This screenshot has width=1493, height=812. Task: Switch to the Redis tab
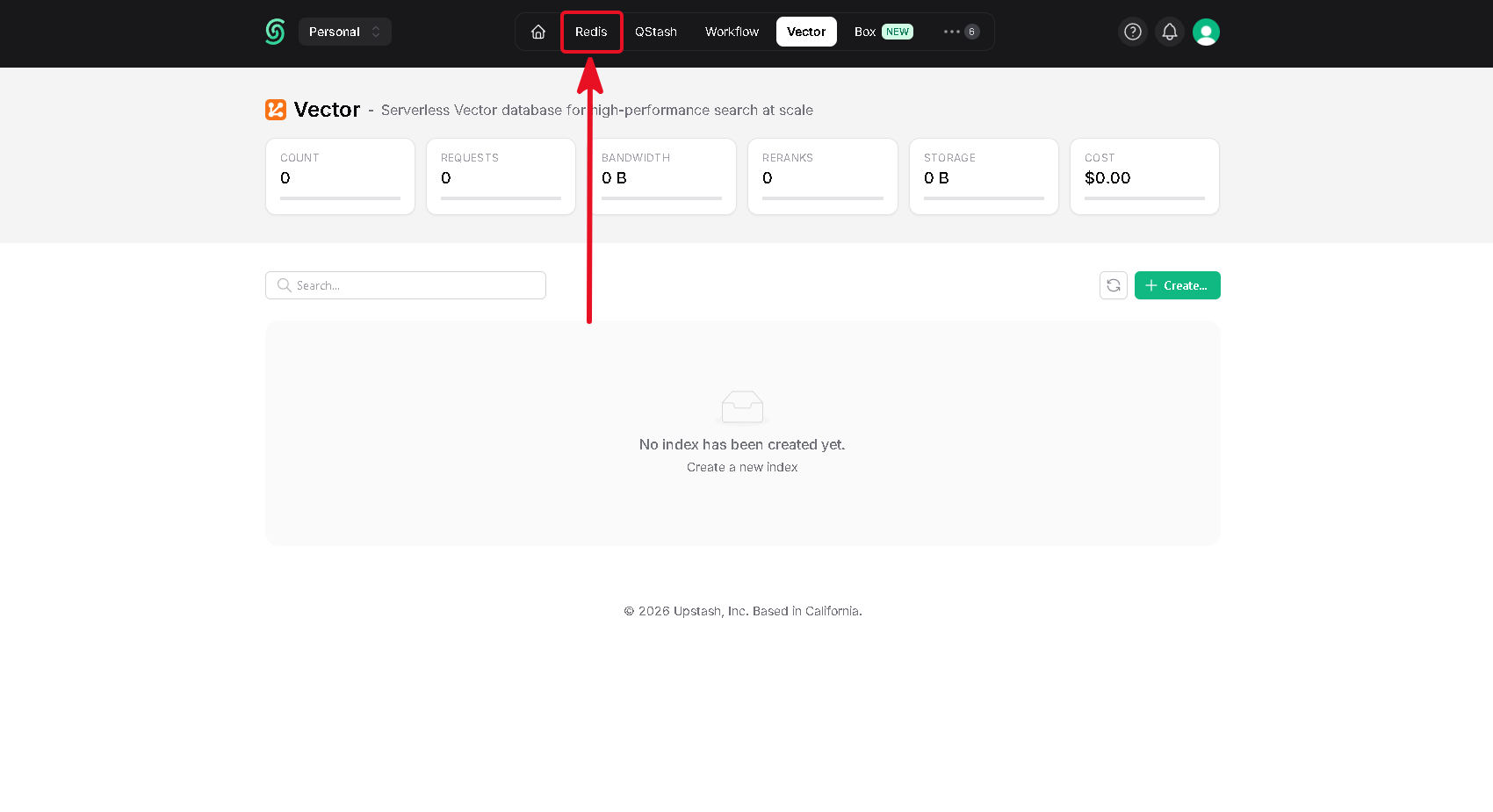point(591,32)
